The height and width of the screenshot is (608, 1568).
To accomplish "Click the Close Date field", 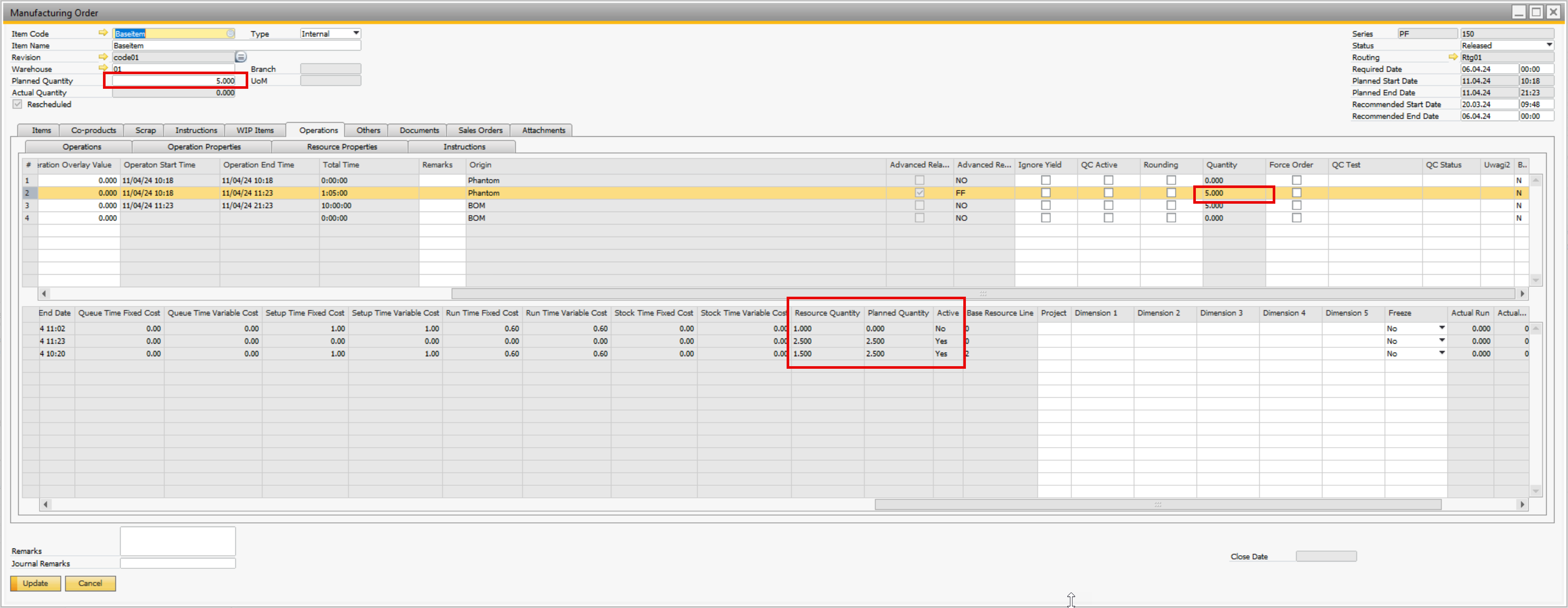I will click(x=1325, y=556).
